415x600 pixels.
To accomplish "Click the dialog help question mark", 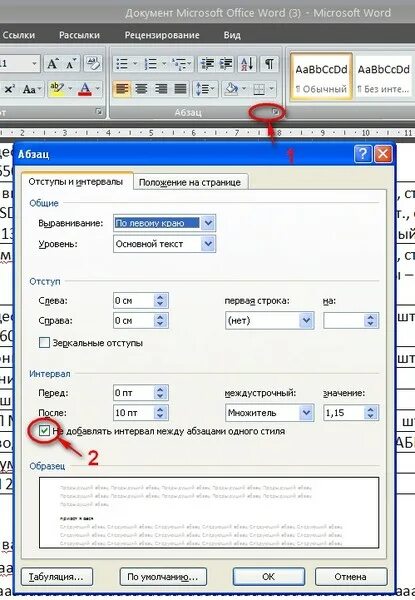I will tap(363, 154).
